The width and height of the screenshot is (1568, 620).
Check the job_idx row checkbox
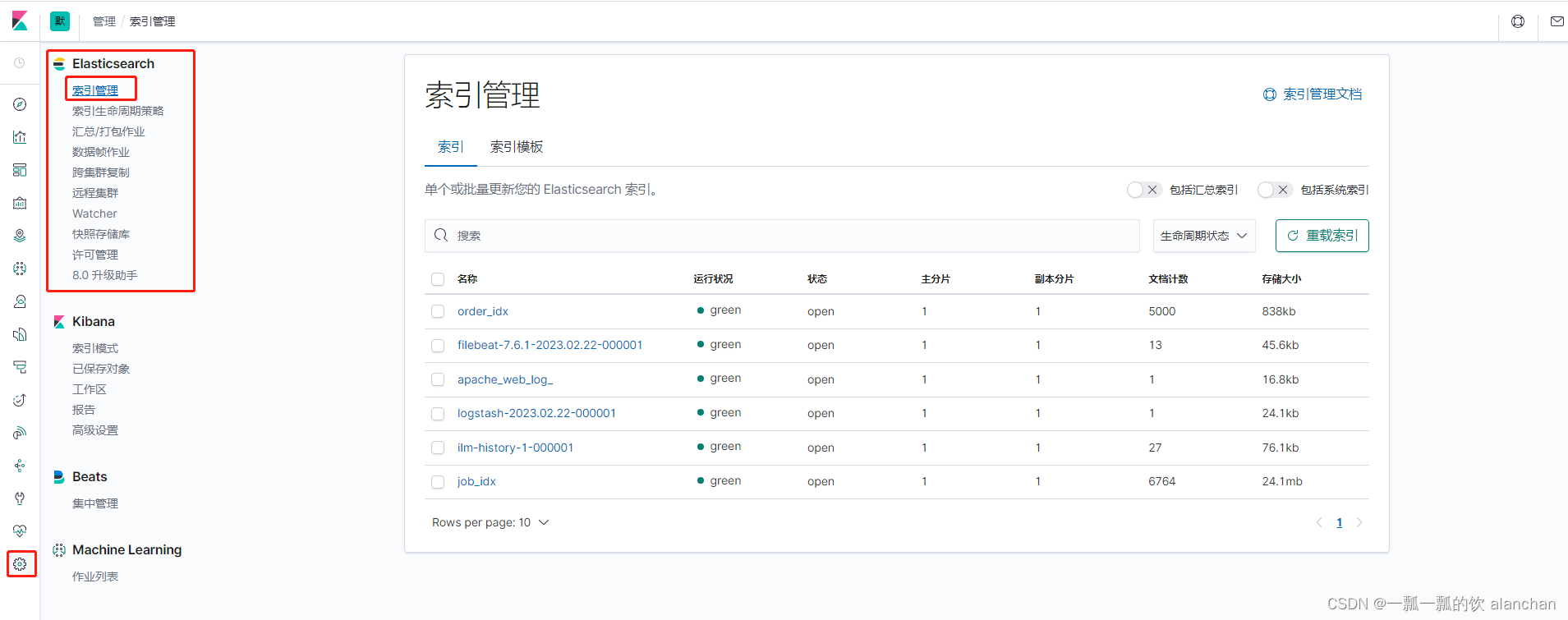[438, 482]
